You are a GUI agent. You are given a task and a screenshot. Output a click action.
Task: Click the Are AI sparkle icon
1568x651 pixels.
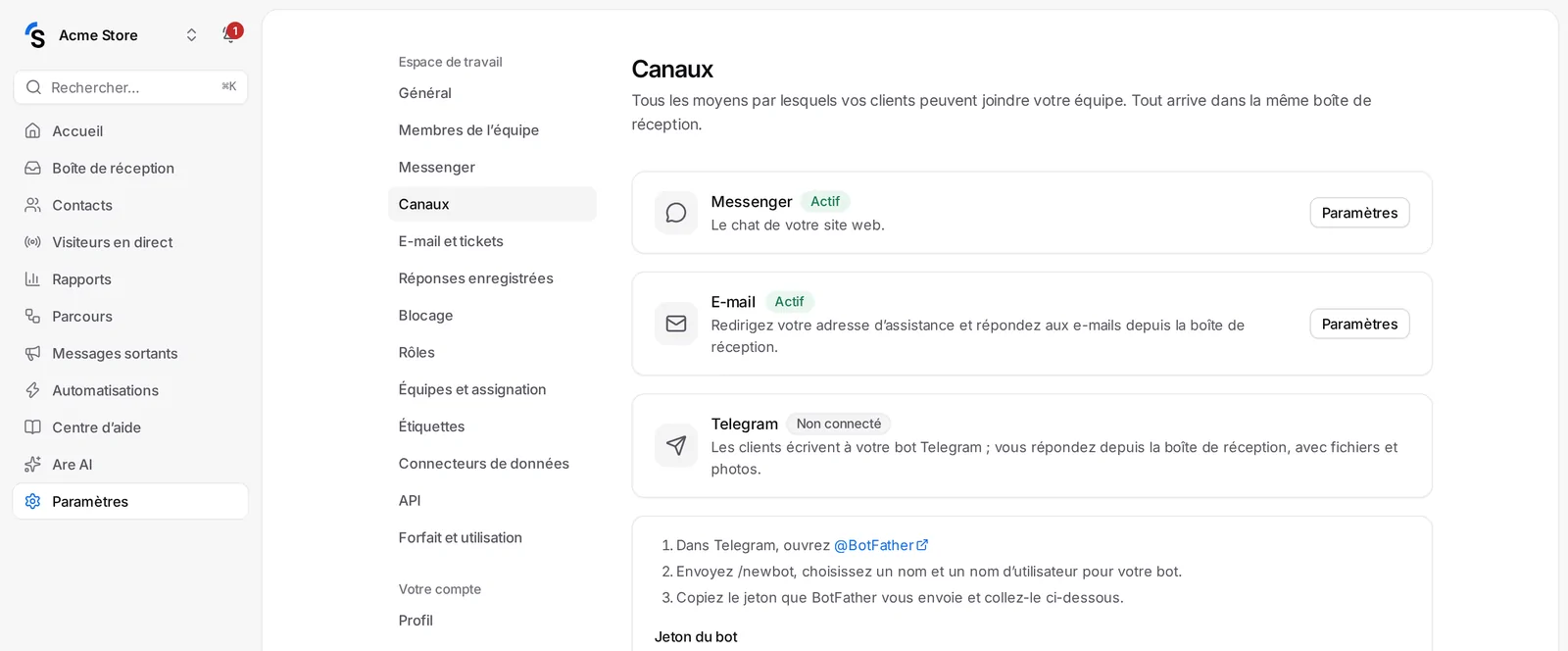32,464
